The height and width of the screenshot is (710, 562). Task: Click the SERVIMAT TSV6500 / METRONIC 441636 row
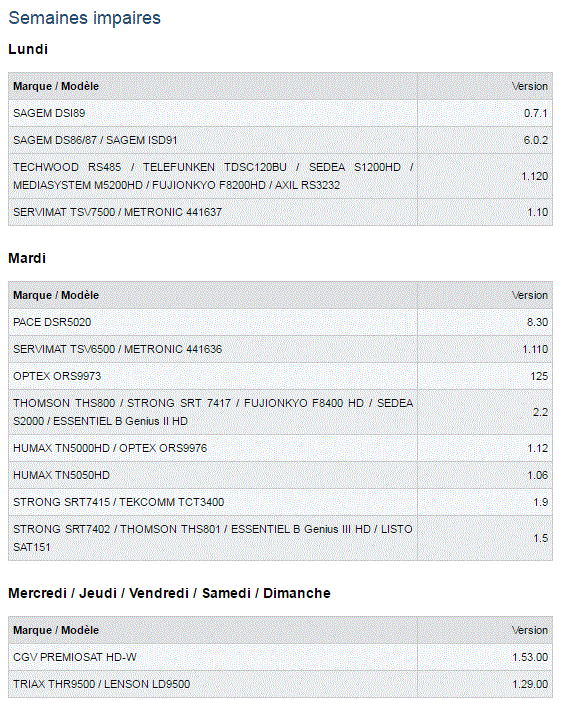coord(280,349)
